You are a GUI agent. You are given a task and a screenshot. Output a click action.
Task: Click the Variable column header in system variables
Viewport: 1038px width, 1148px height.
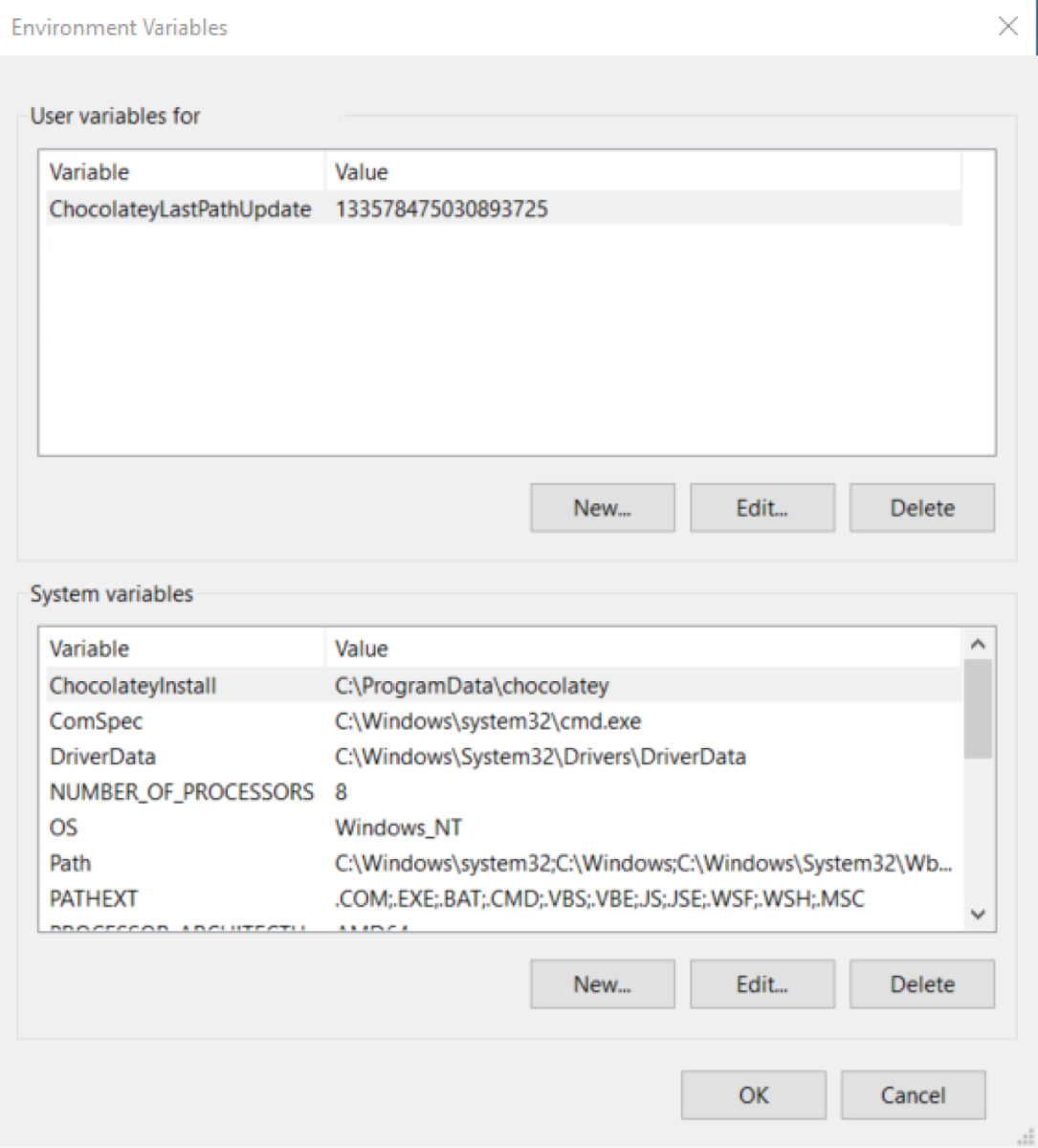tap(182, 649)
